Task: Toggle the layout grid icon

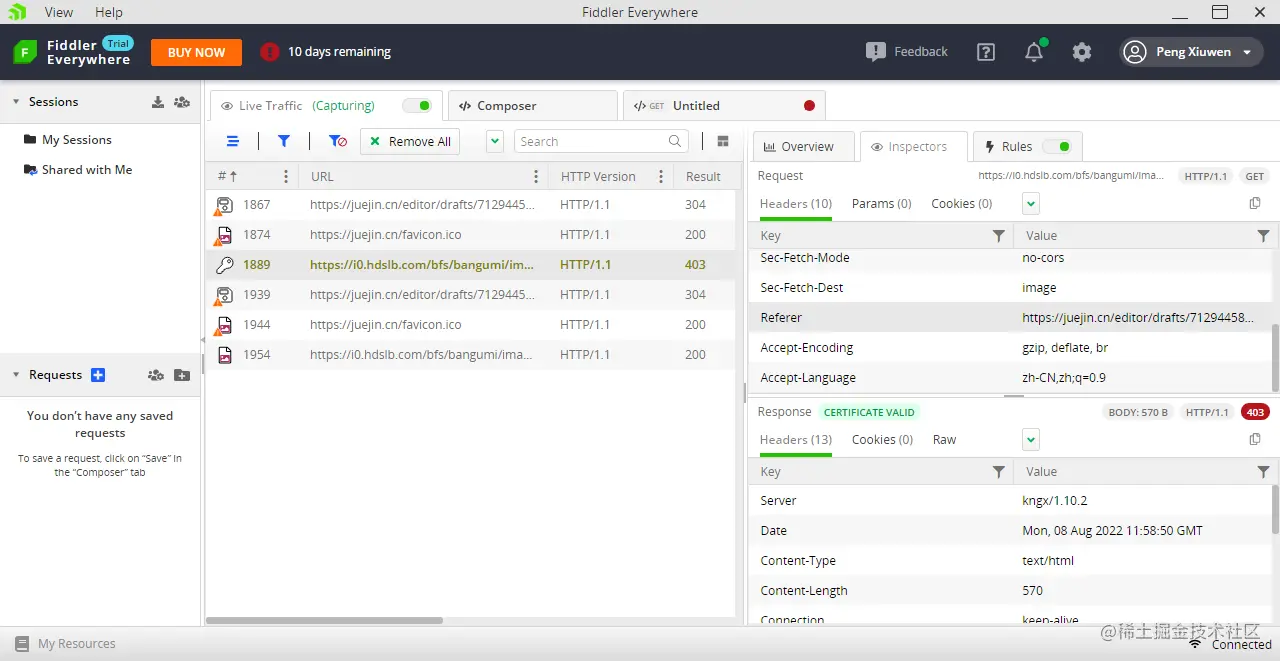Action: [723, 141]
